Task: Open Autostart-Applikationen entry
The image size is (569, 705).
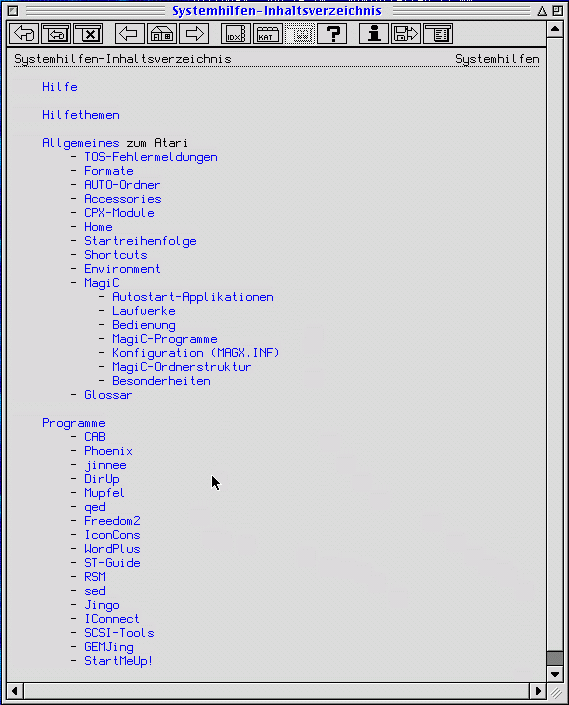Action: tap(193, 297)
